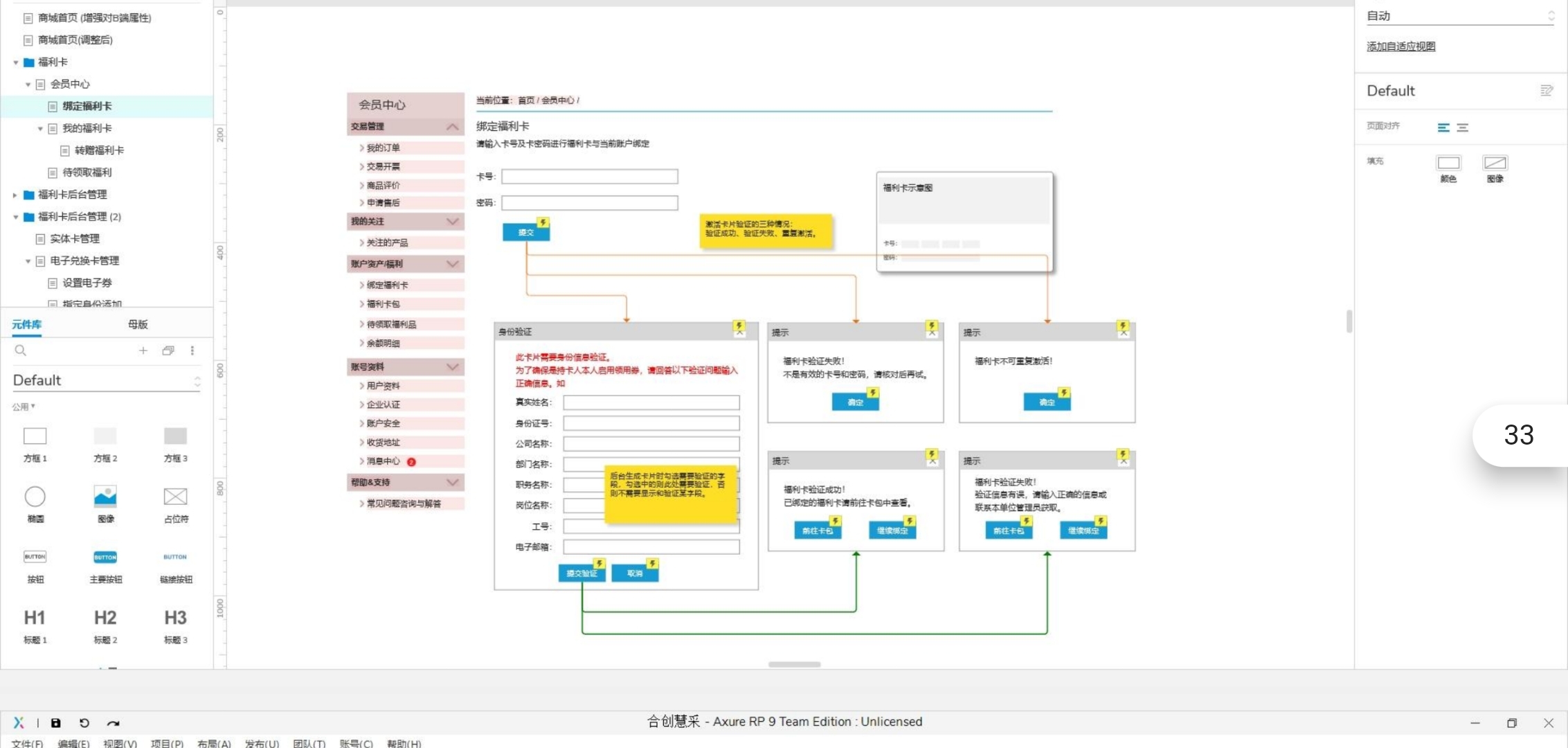
Task: Open the 自动 adaptive view dropdown
Action: pyautogui.click(x=1461, y=16)
